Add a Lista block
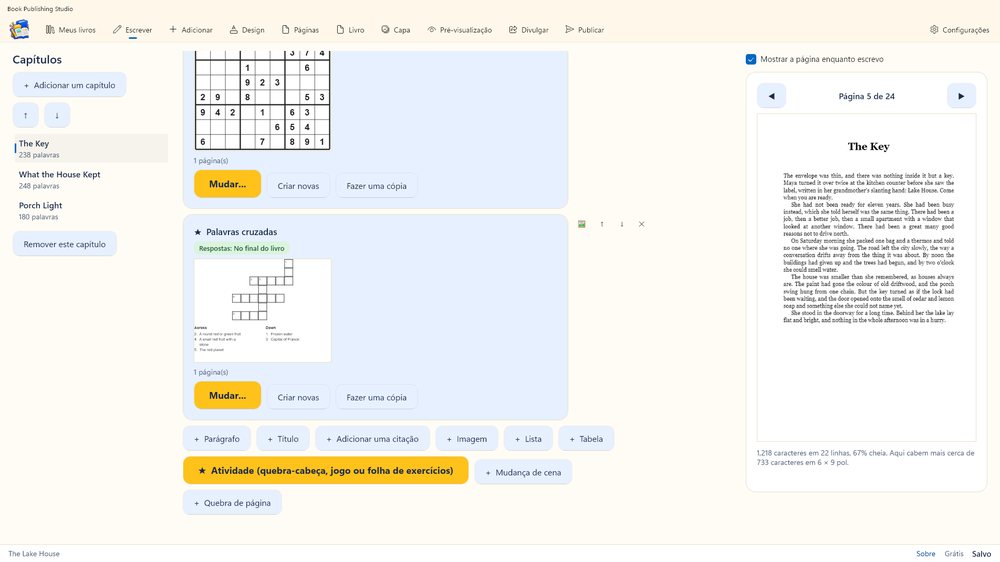The height and width of the screenshot is (562, 1000). [528, 439]
